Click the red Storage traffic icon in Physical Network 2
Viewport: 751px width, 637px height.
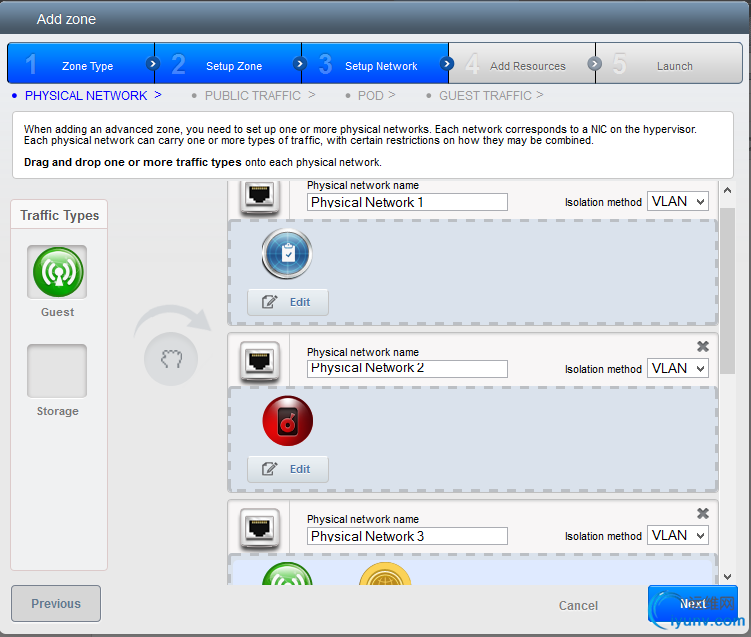(x=287, y=421)
